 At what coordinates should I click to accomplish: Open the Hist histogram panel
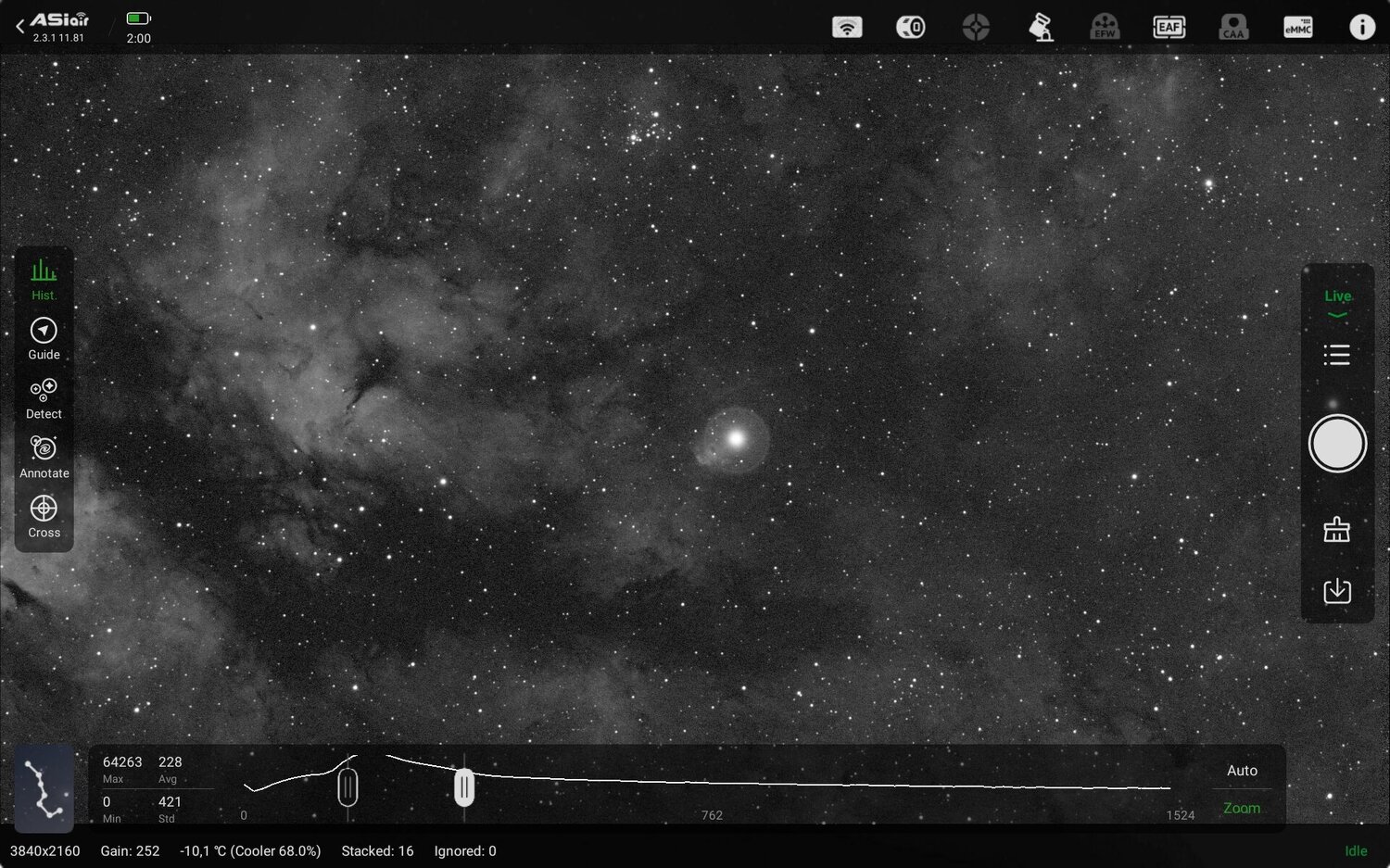pos(44,278)
